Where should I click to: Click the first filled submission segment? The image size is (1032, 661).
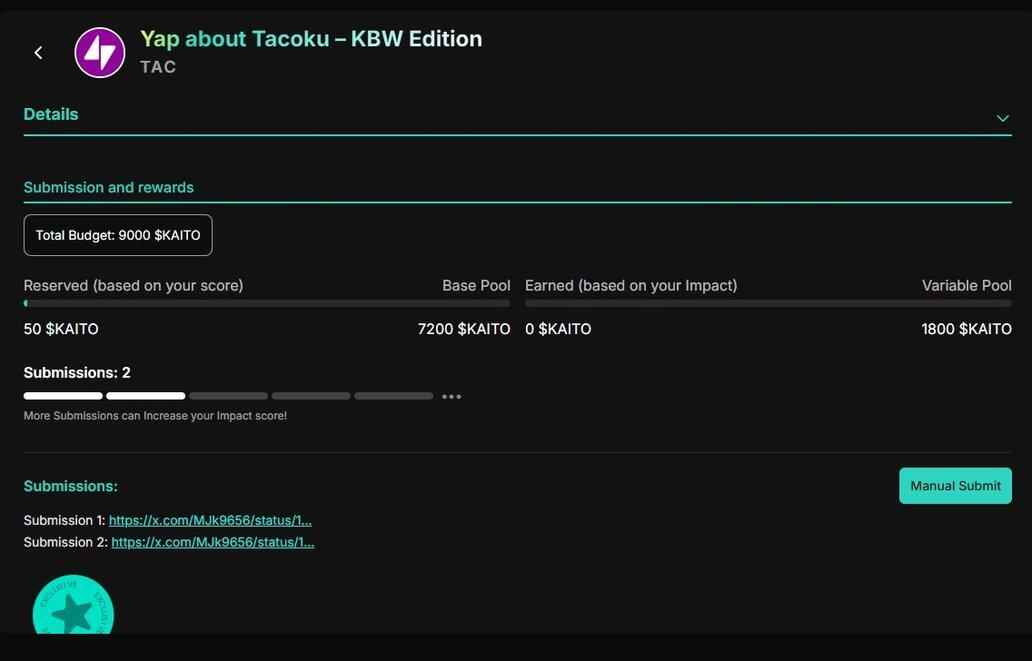[63, 396]
